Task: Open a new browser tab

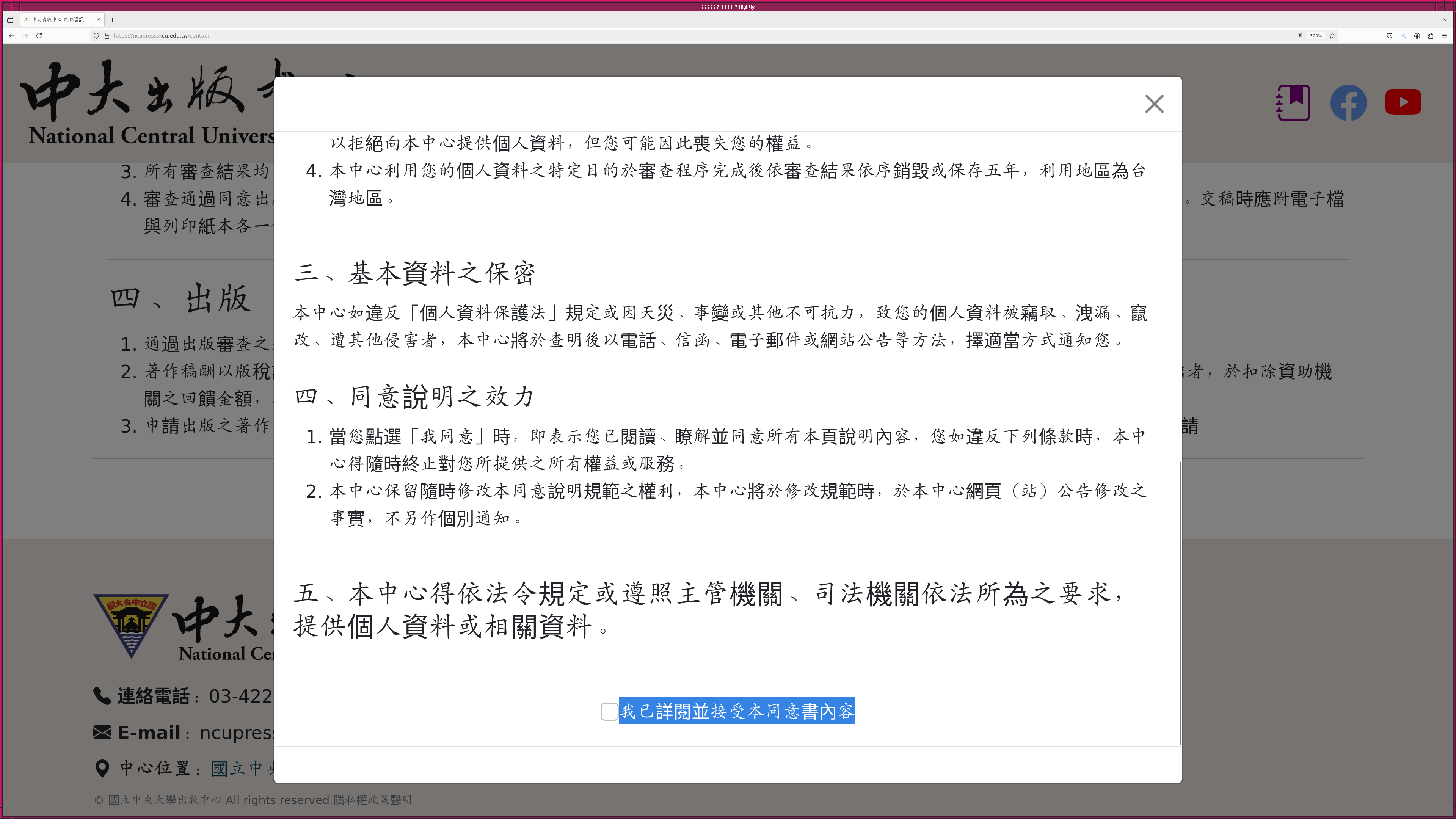Action: [113, 20]
